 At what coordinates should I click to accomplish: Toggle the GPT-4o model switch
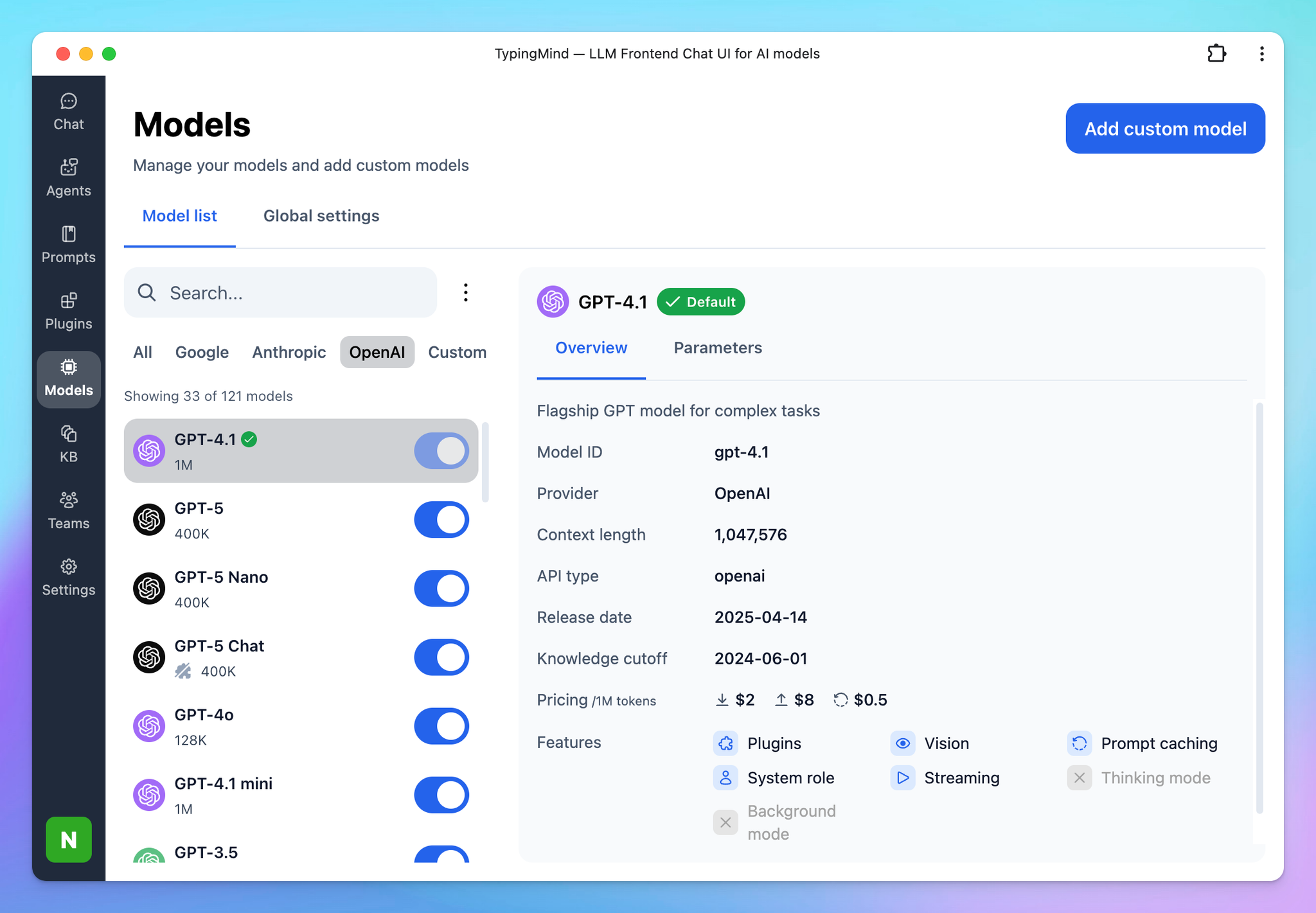[x=441, y=726]
